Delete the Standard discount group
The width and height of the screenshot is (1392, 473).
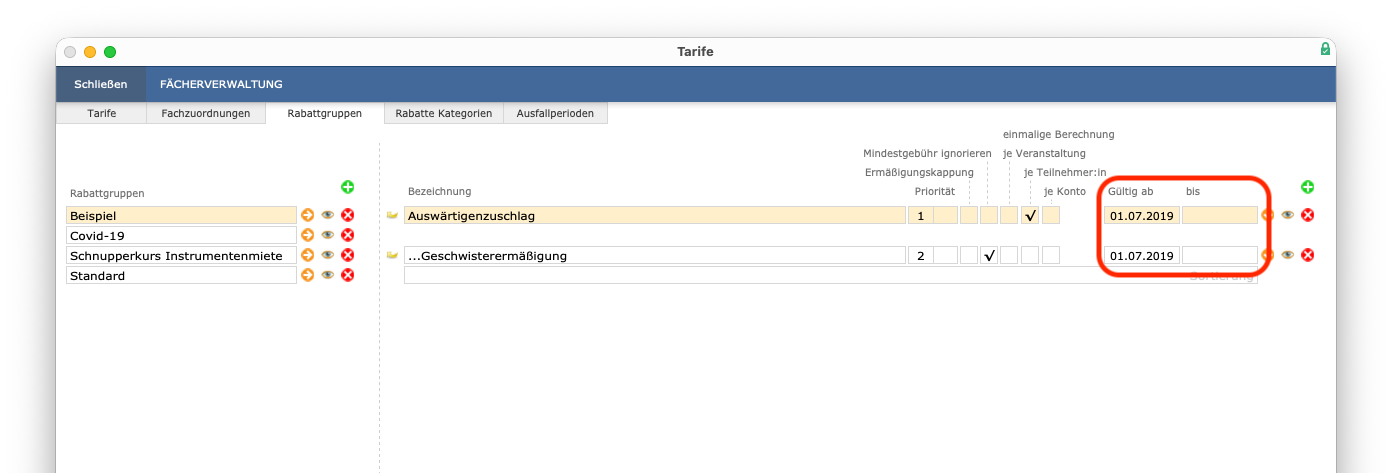pyautogui.click(x=348, y=275)
